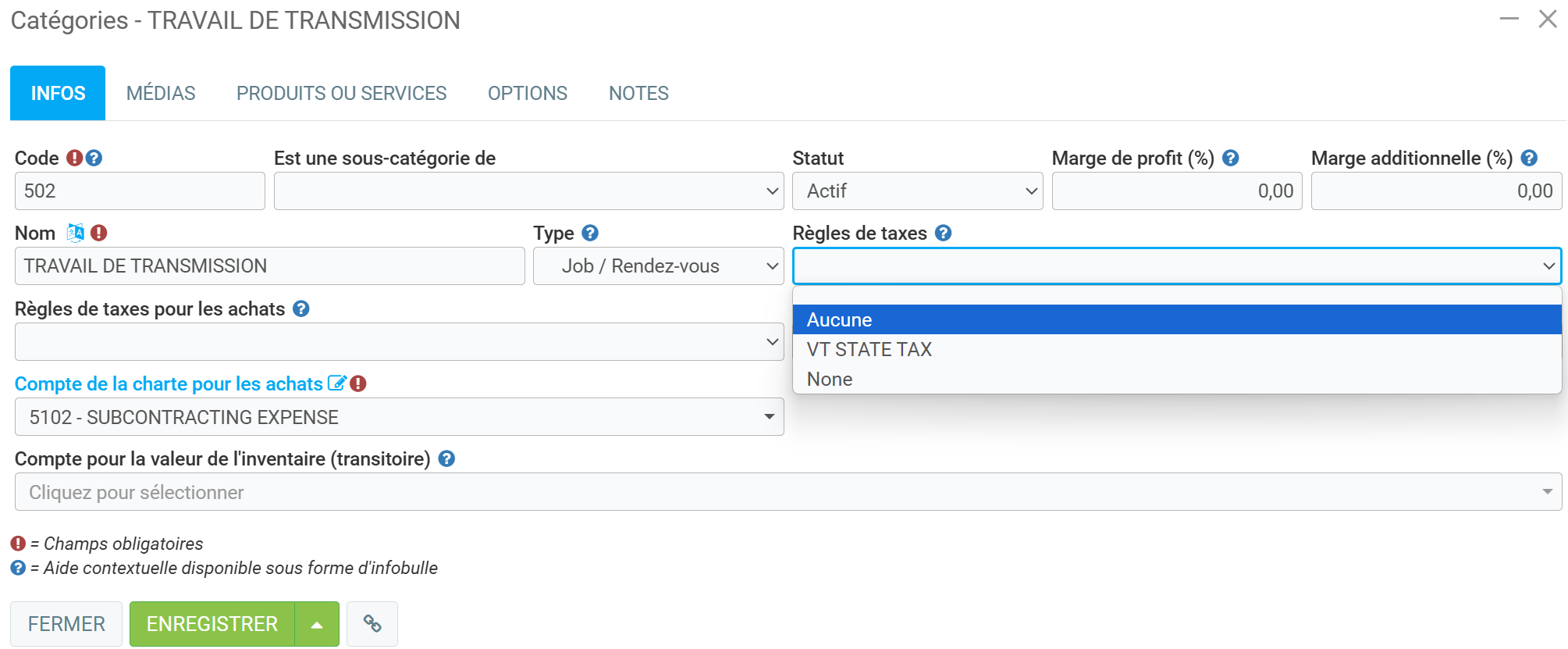The width and height of the screenshot is (1568, 649).
Task: Click the green Enregistrer button
Action: pyautogui.click(x=212, y=624)
